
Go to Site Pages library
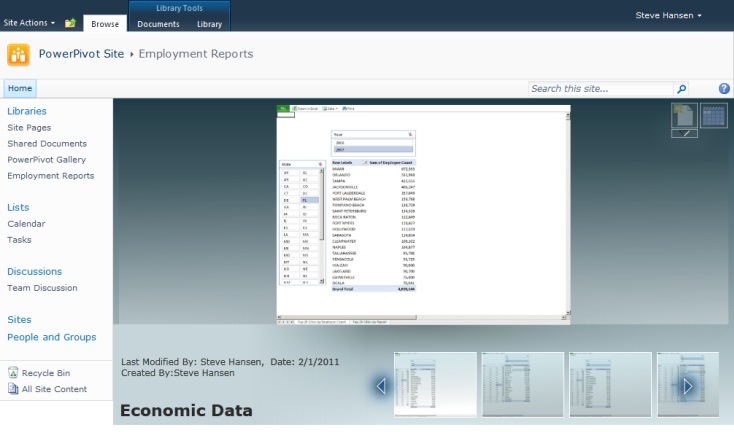[29, 127]
